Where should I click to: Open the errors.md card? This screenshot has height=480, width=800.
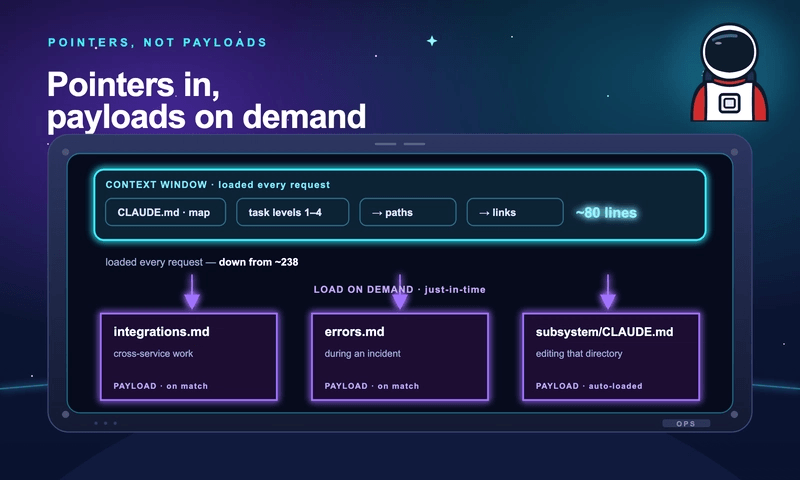click(x=400, y=357)
